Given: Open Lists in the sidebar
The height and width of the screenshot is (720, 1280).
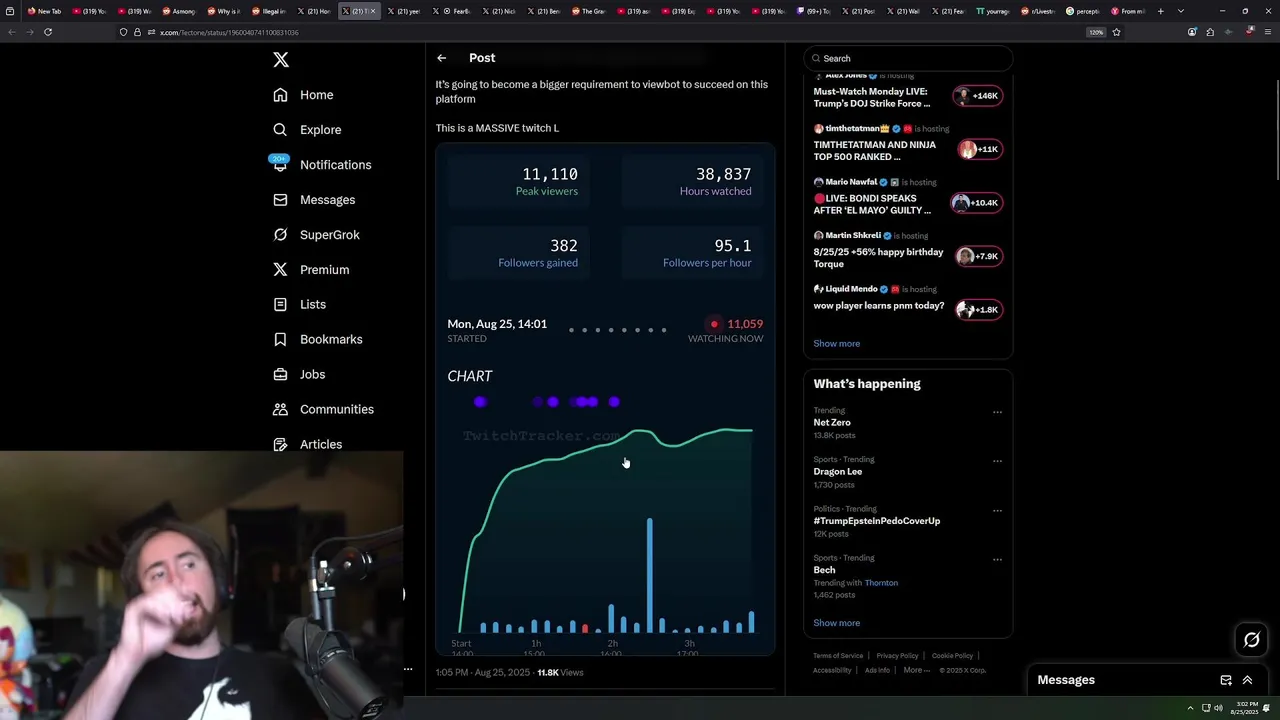Looking at the screenshot, I should point(299,304).
